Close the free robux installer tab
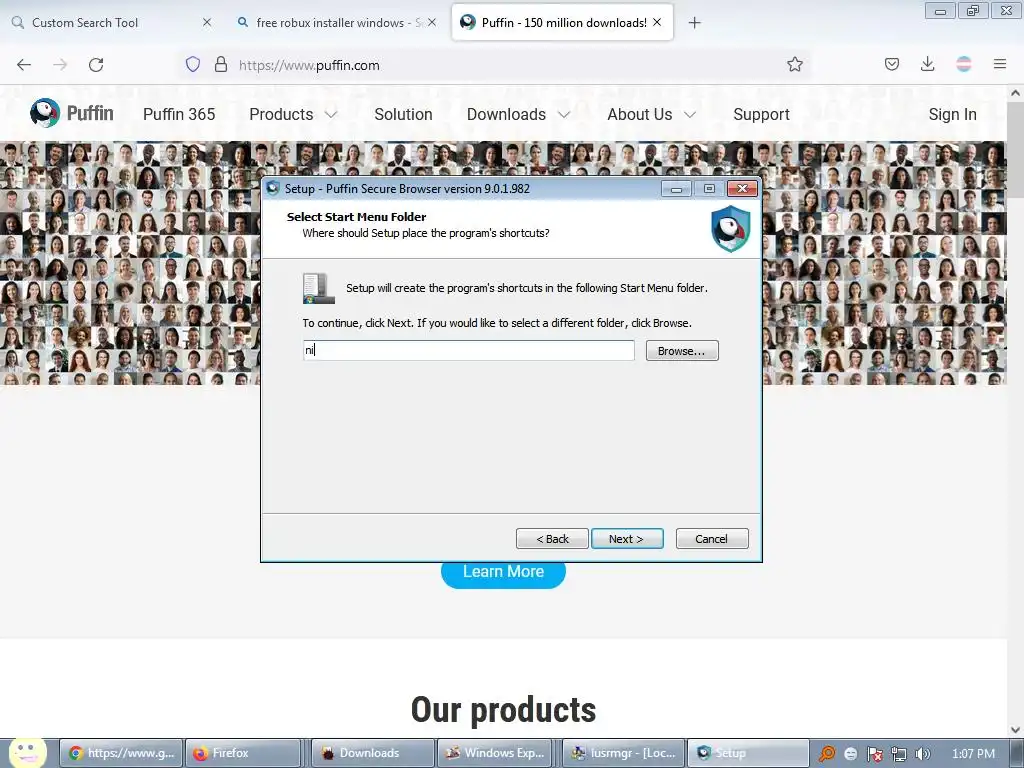Screen dimensions: 1024x768 [432, 22]
